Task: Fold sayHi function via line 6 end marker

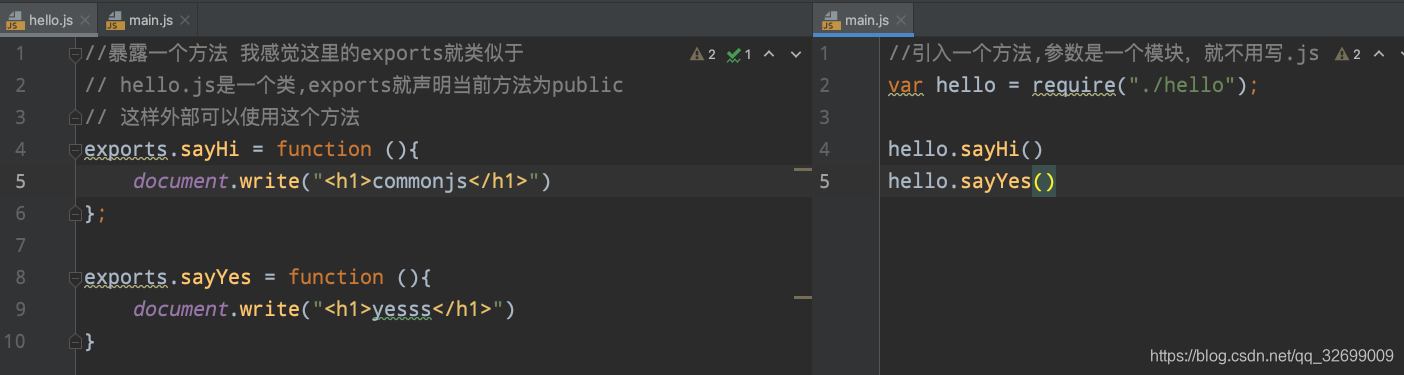Action: pyautogui.click(x=75, y=213)
